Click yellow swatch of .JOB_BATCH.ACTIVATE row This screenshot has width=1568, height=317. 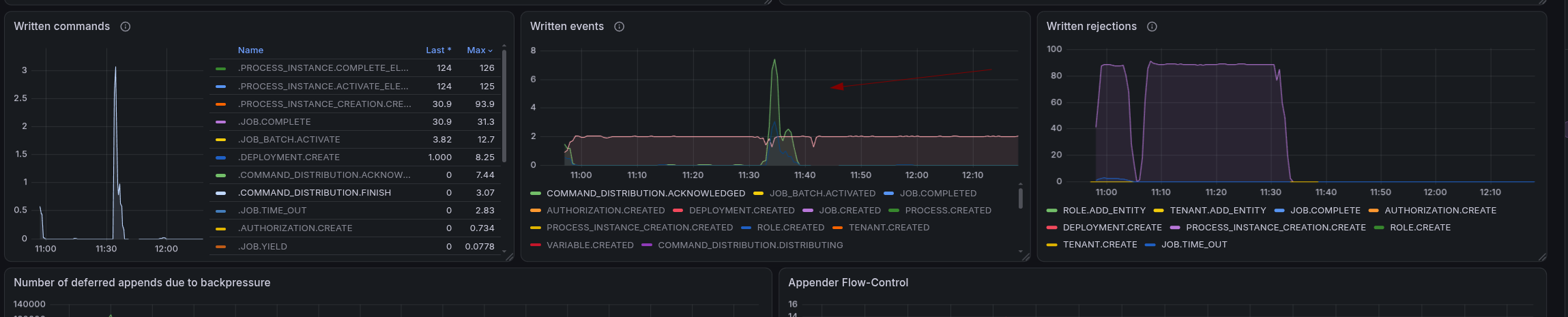[220, 140]
